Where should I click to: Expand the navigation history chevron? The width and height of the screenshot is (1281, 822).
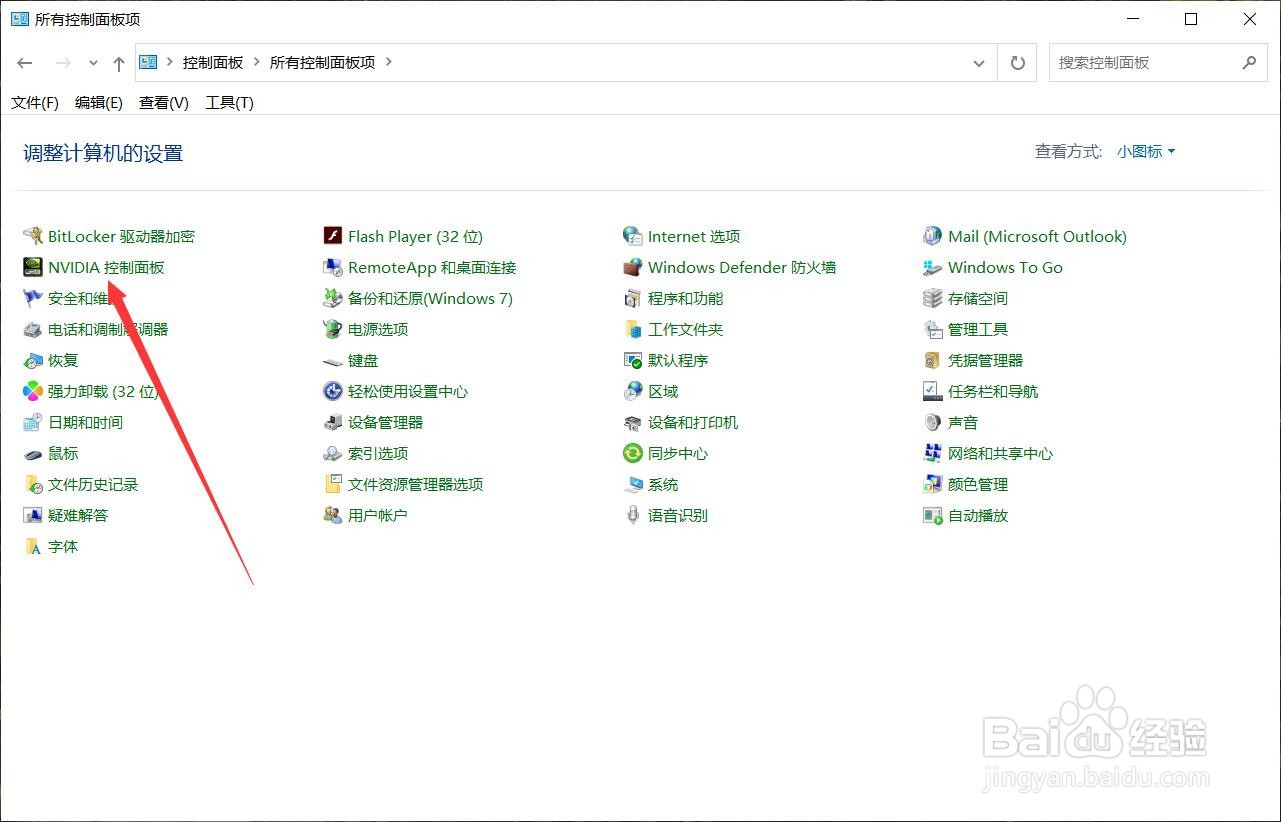tap(93, 62)
